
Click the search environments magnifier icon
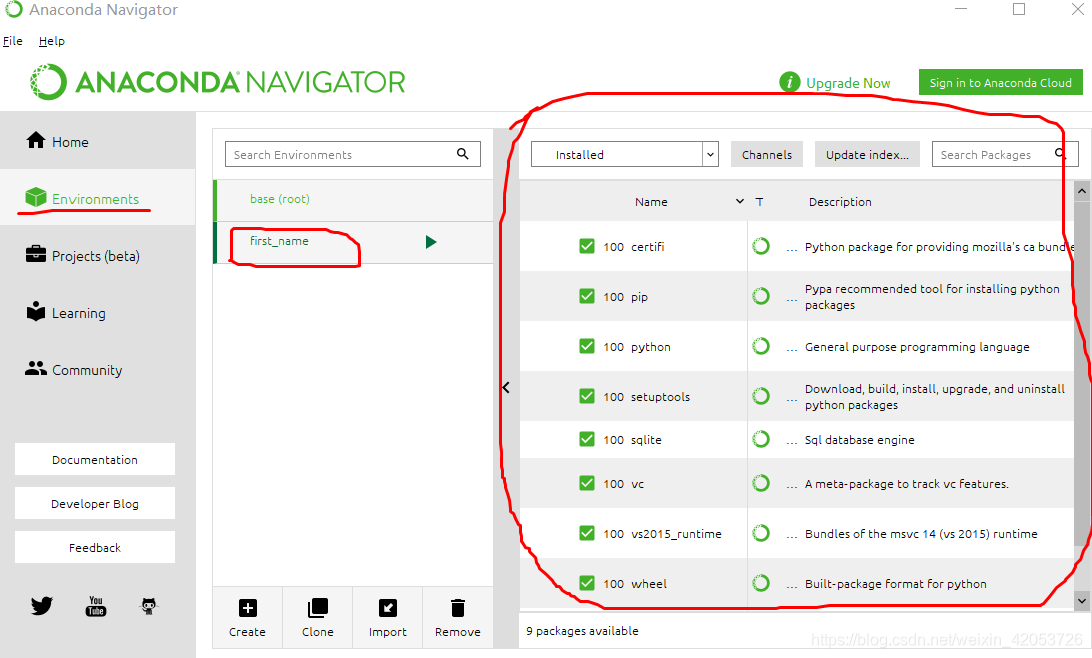coord(462,154)
